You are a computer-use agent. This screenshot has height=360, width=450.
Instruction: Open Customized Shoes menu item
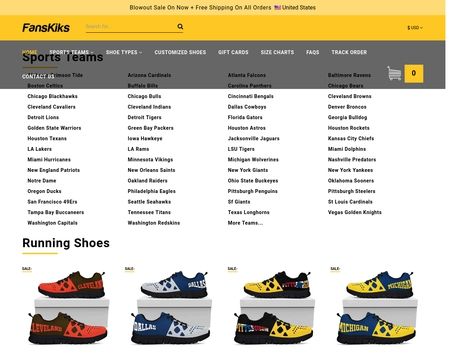180,52
